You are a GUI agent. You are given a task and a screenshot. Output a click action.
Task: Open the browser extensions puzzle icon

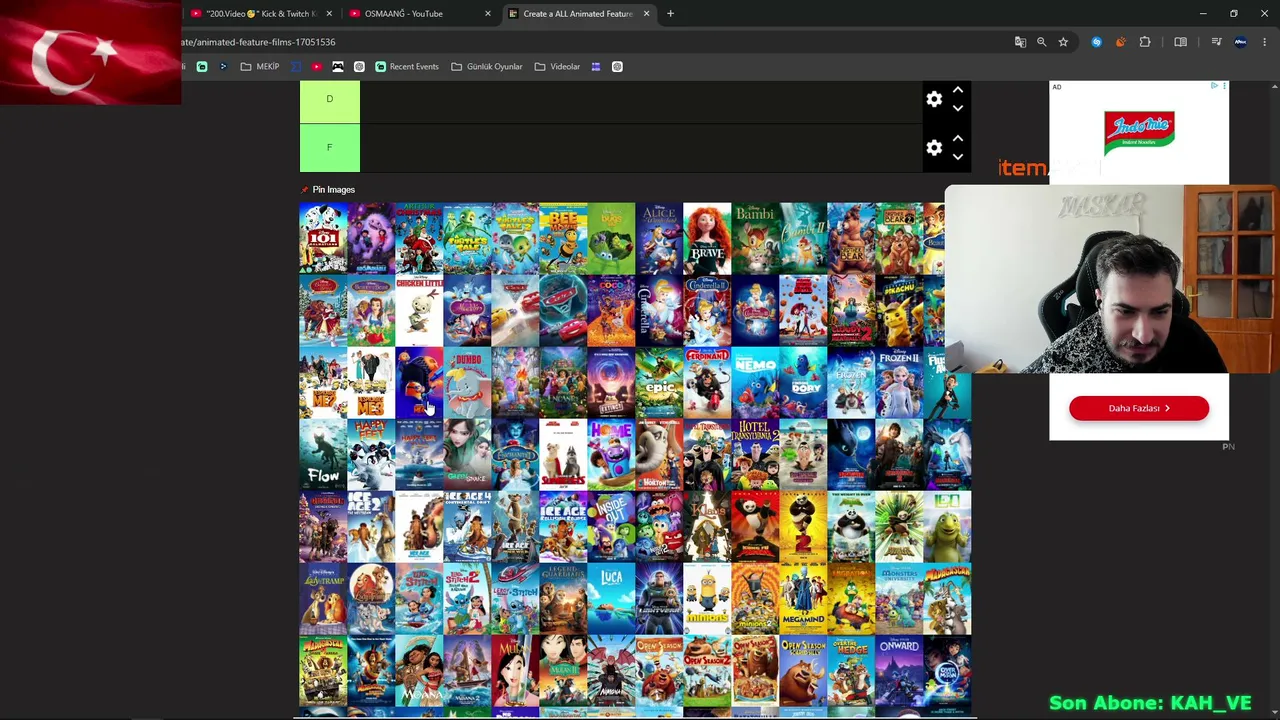tap(1145, 42)
